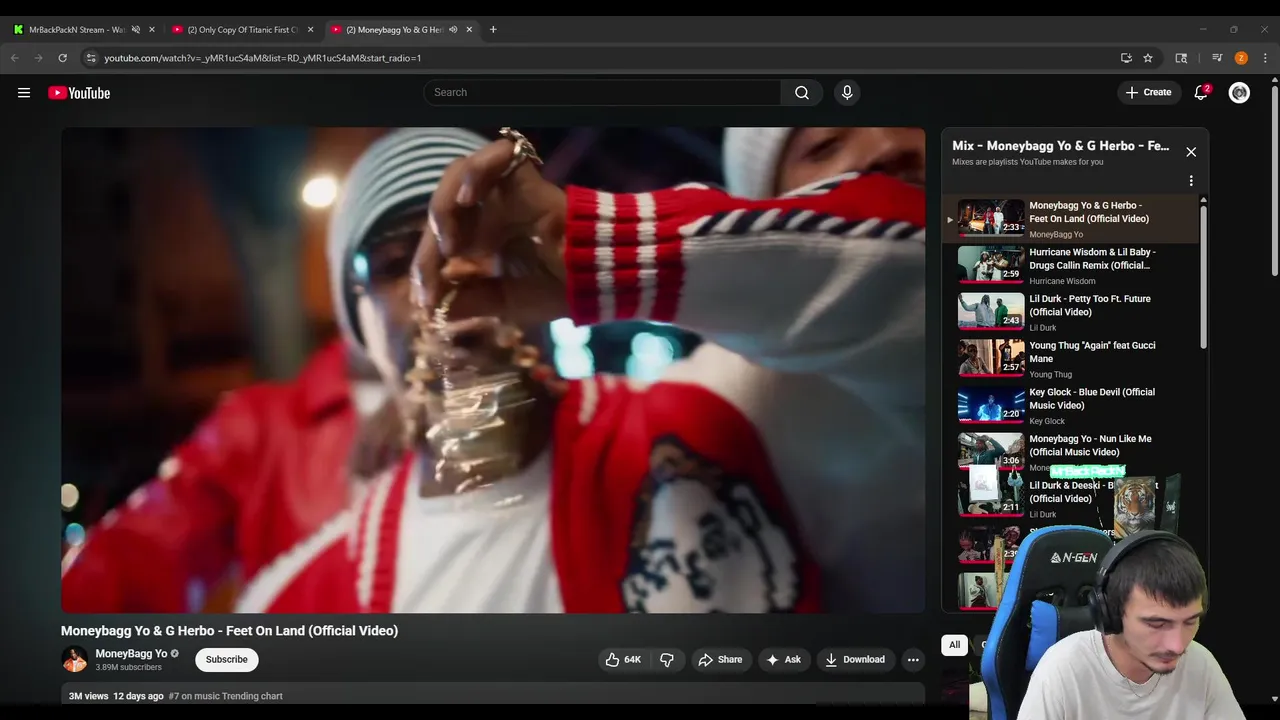
Task: Open YouTube account avatar menu
Action: pyautogui.click(x=1239, y=93)
